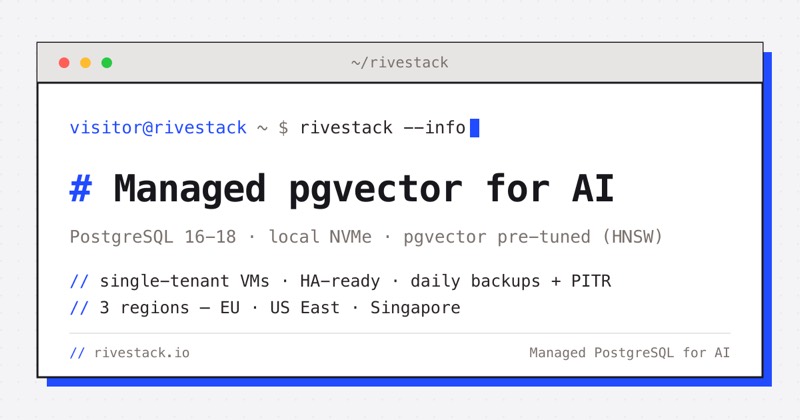Click the Managed pgvector for AI heading
Image resolution: width=800 pixels, height=420 pixels.
pyautogui.click(x=363, y=190)
